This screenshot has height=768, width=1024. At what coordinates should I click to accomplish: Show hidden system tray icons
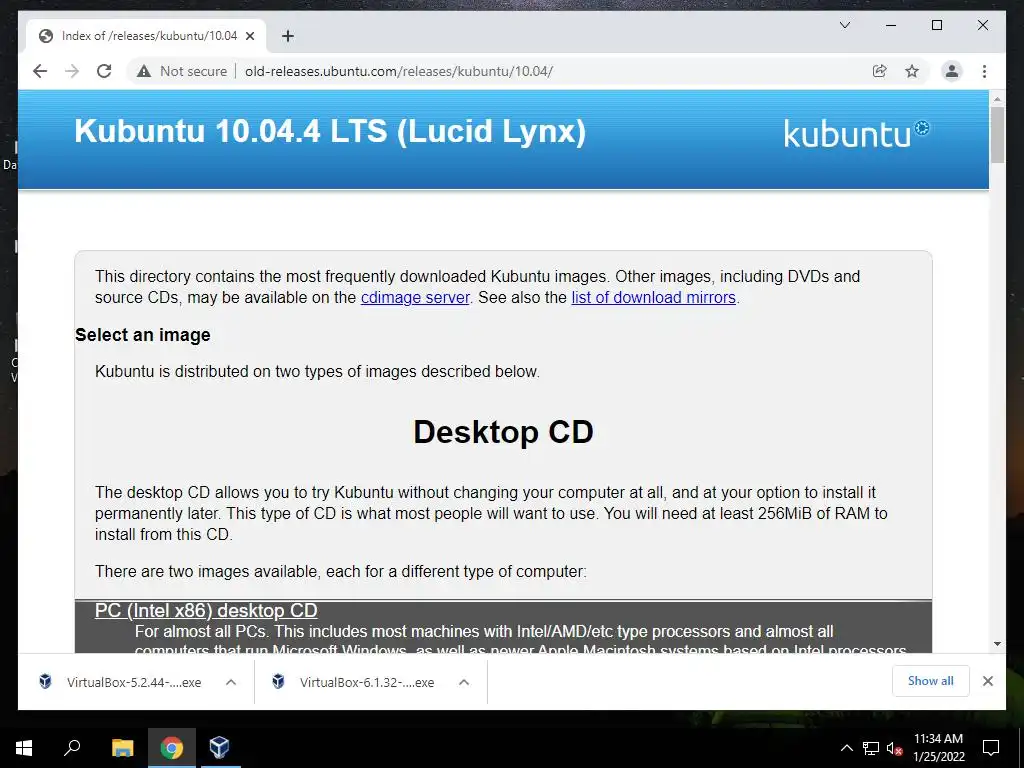click(846, 748)
